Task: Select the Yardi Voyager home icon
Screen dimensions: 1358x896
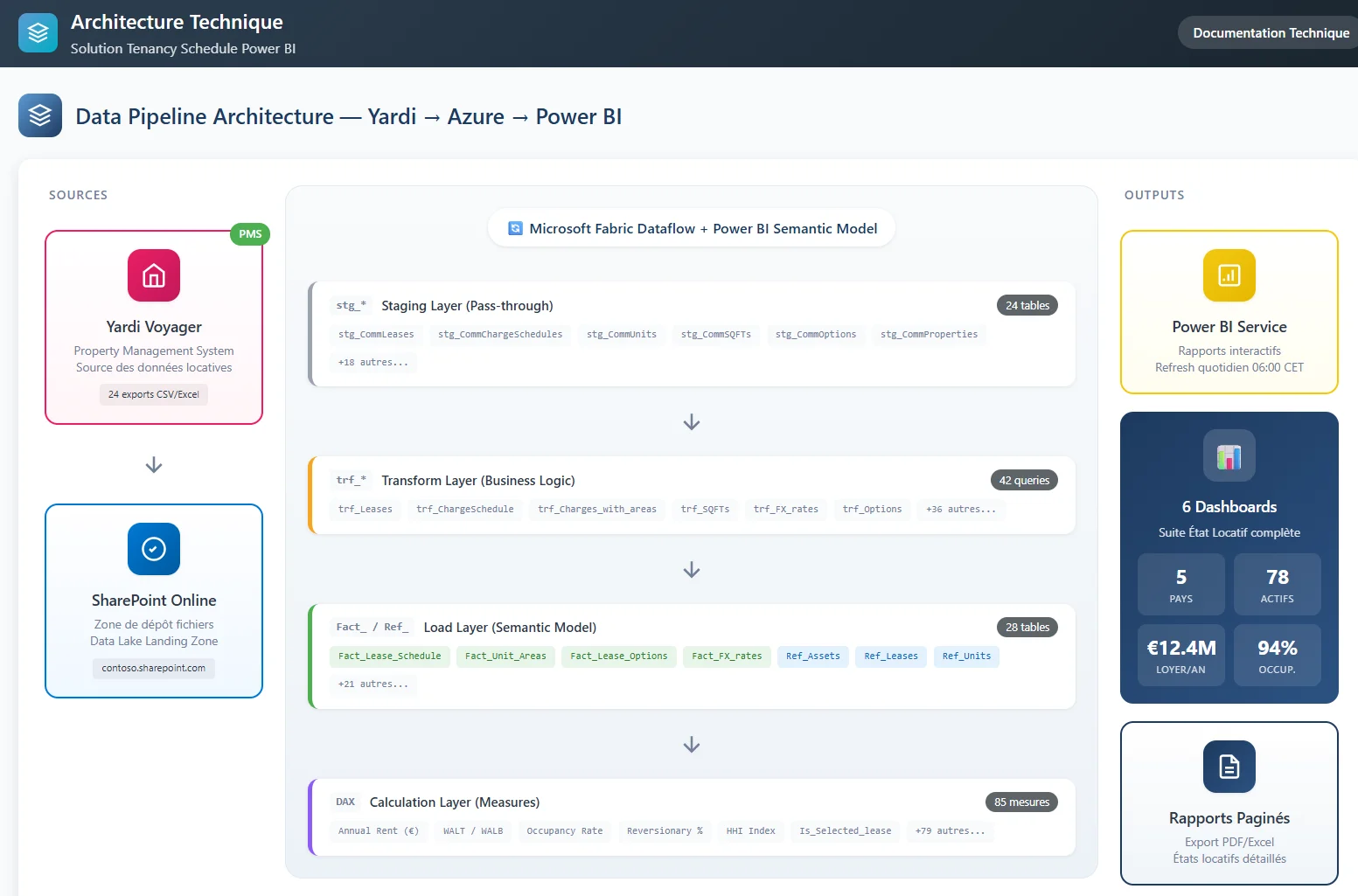Action: tap(153, 275)
